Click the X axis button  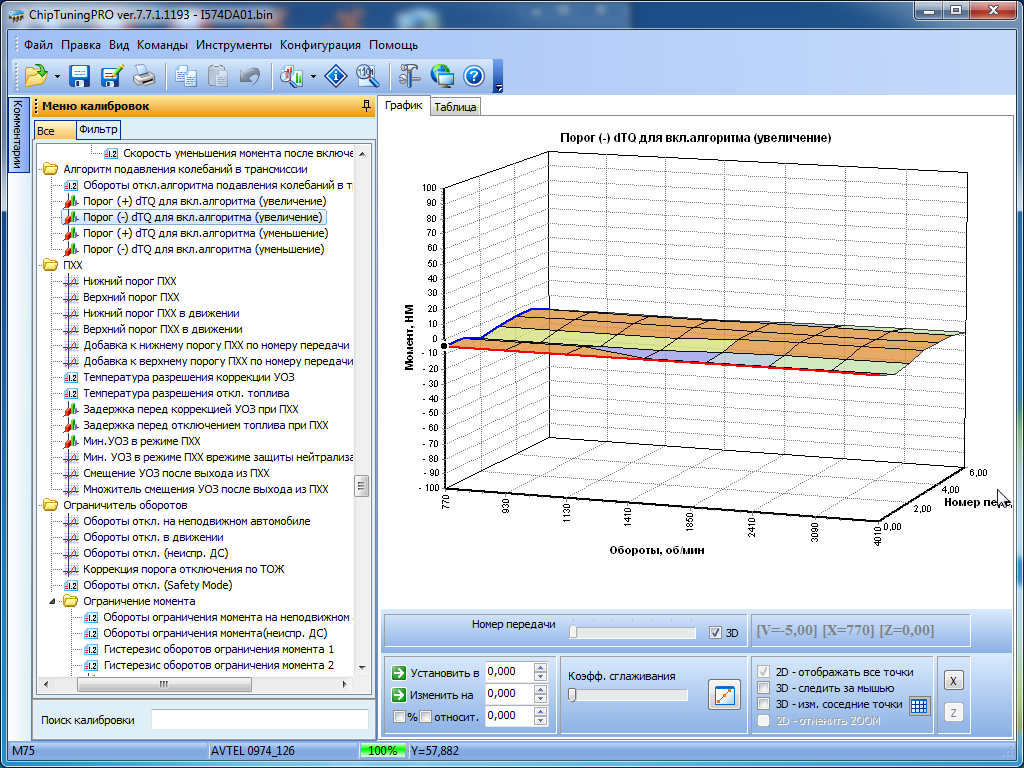954,680
